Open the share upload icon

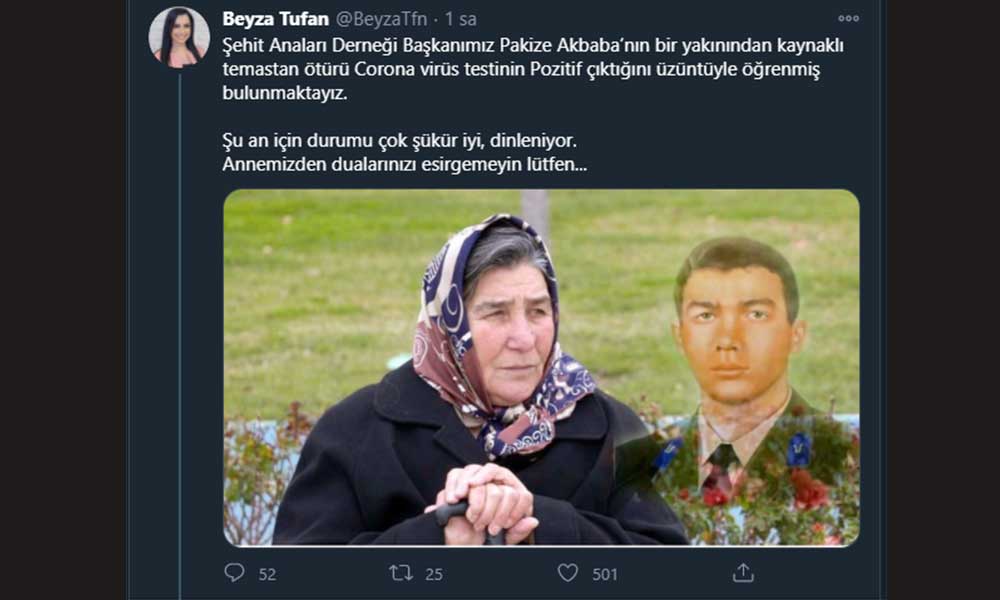(x=743, y=572)
